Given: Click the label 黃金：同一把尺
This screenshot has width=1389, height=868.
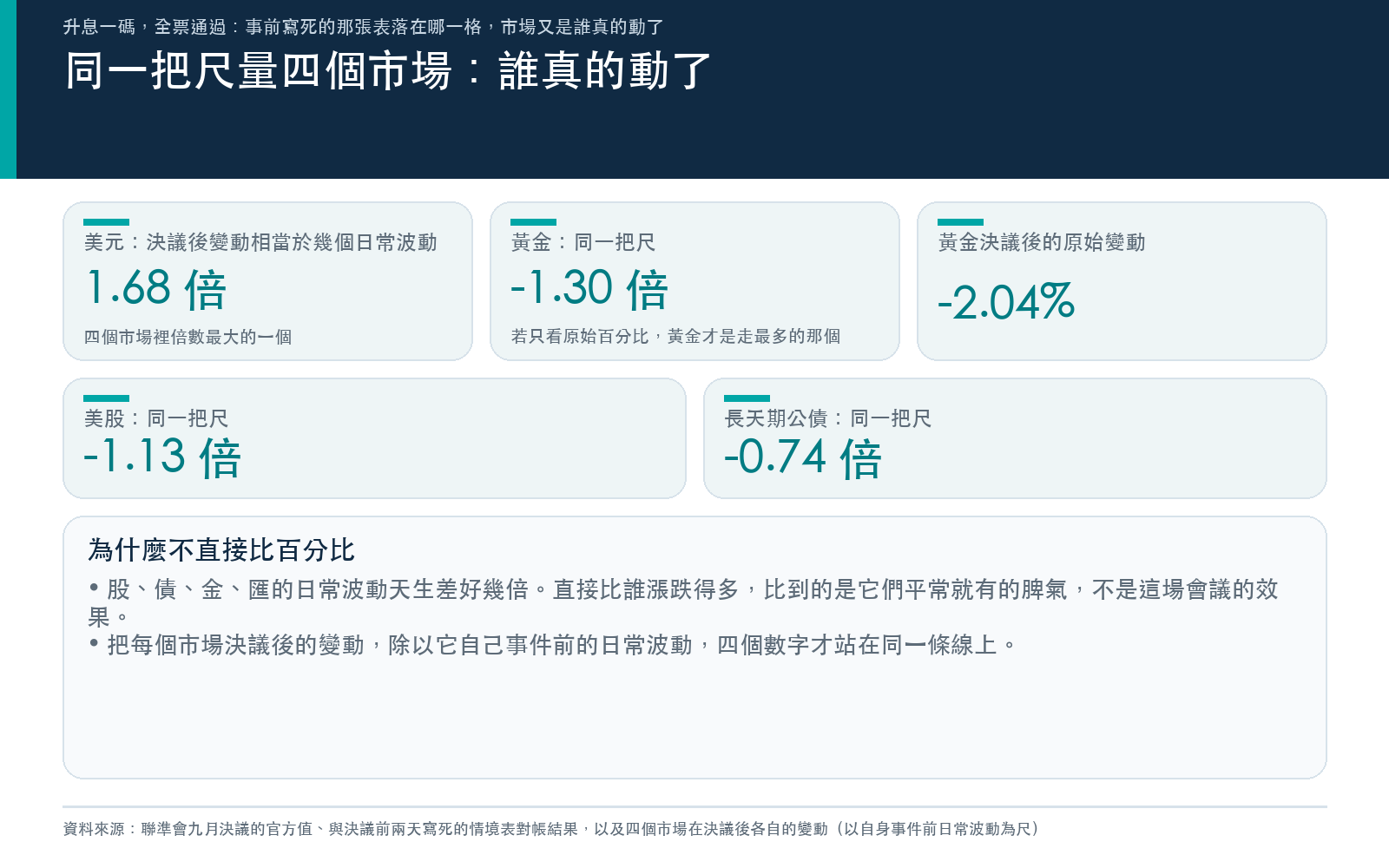Looking at the screenshot, I should tap(583, 242).
